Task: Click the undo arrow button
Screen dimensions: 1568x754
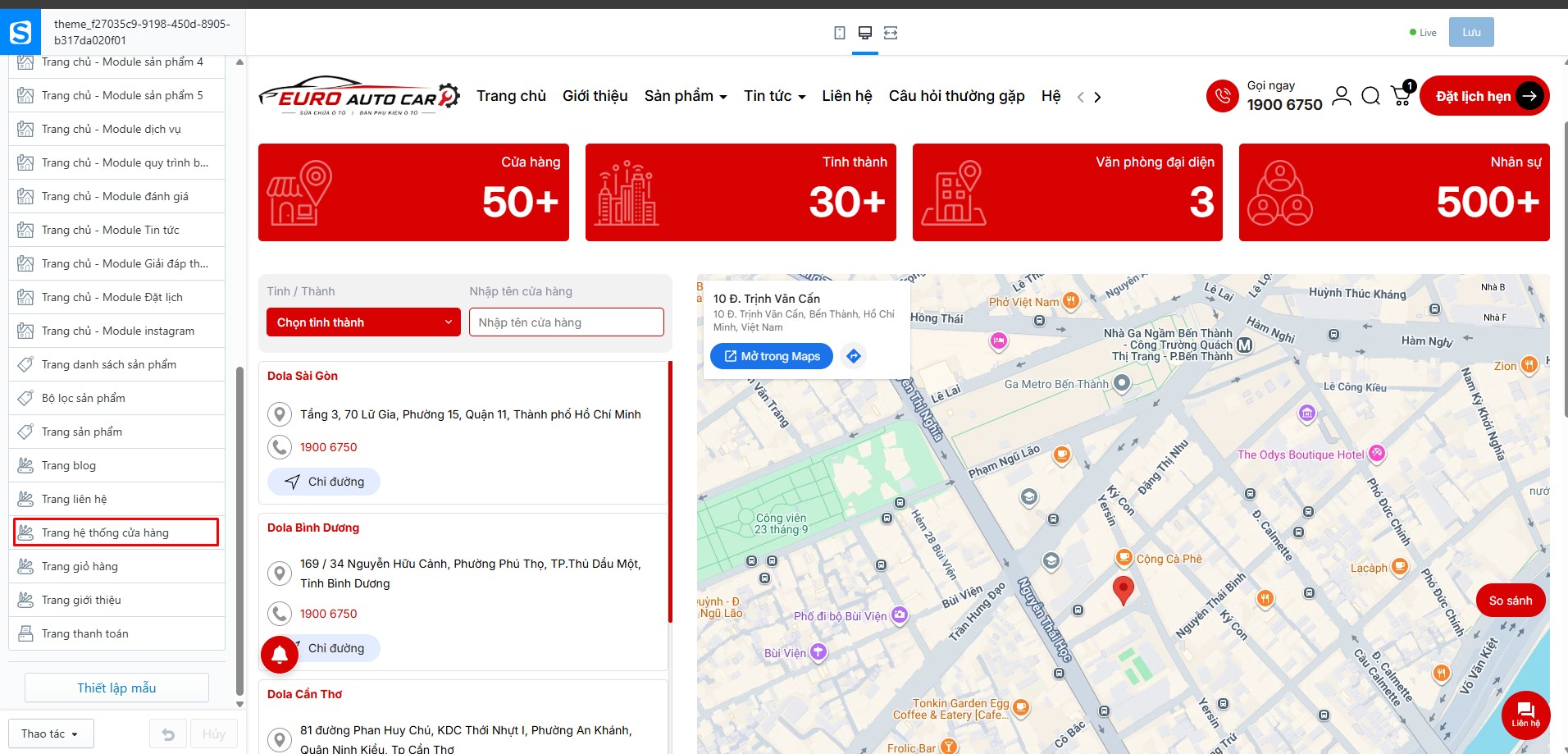Action: pyautogui.click(x=168, y=734)
